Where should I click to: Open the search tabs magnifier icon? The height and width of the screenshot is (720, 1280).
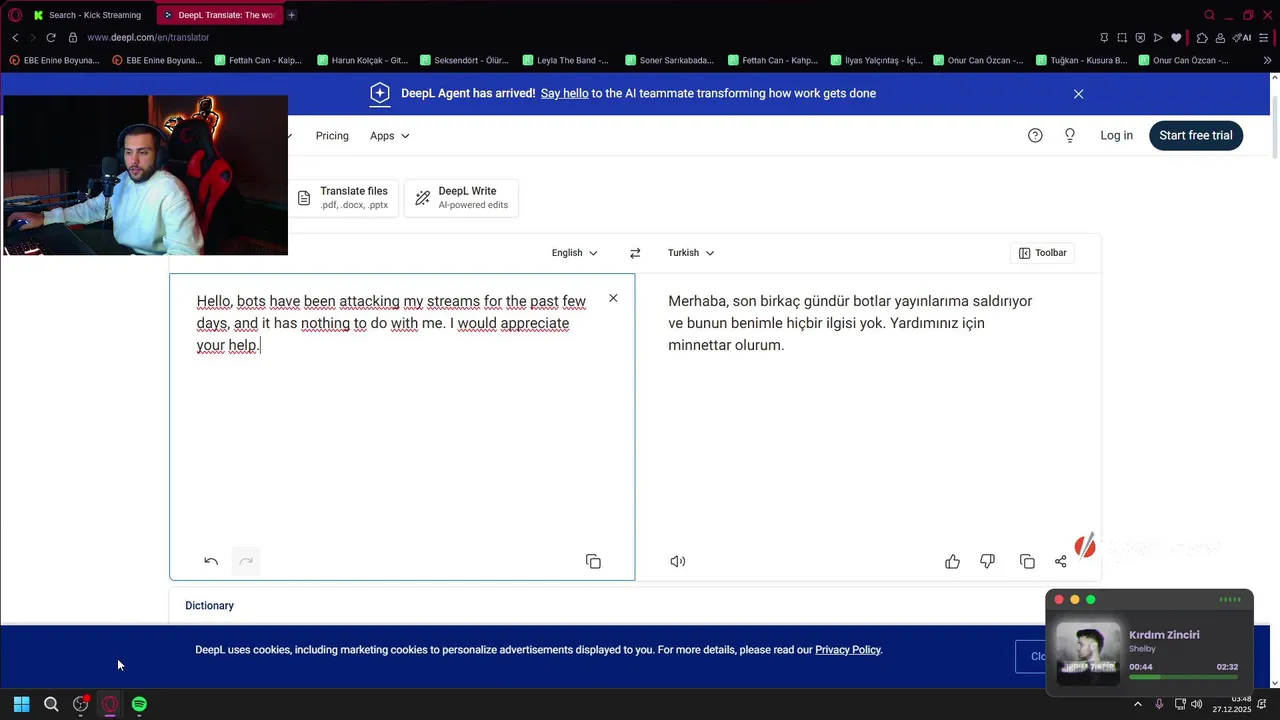(x=1210, y=15)
